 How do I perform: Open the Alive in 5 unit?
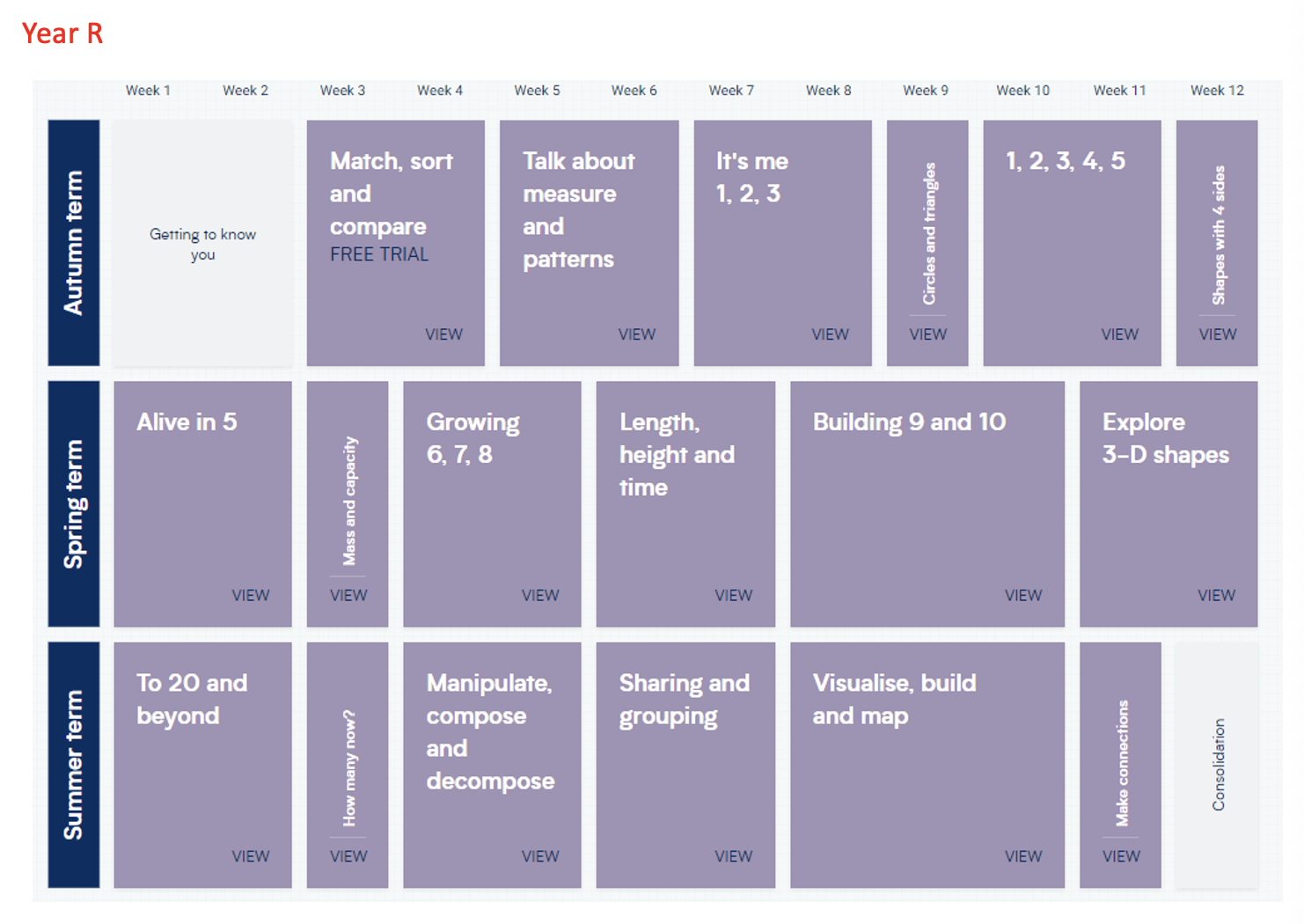(x=202, y=503)
